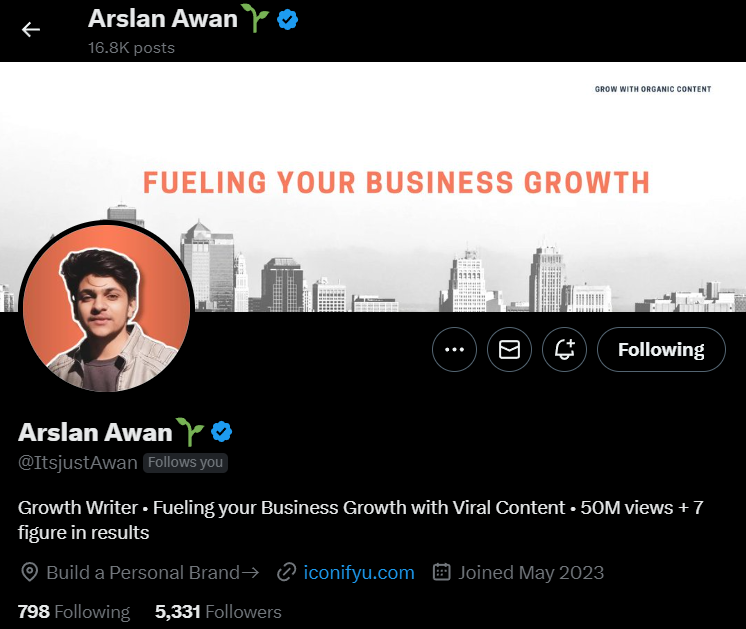This screenshot has width=746, height=629.
Task: Open the three-dot more options menu
Action: pos(454,349)
